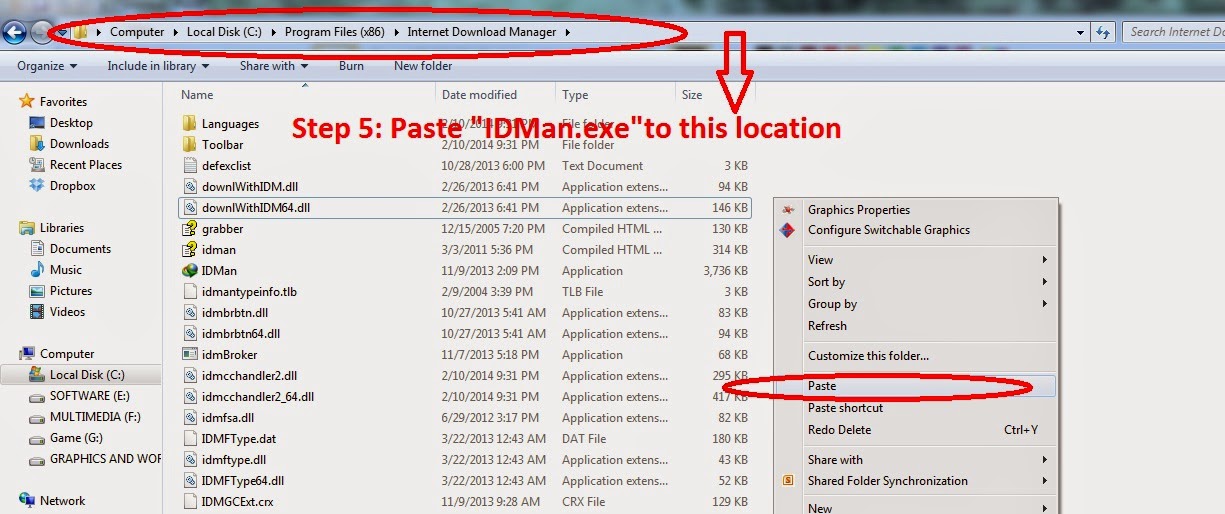This screenshot has height=514, width=1225.
Task: Select the Desktop icon in Favorites
Action: click(37, 123)
